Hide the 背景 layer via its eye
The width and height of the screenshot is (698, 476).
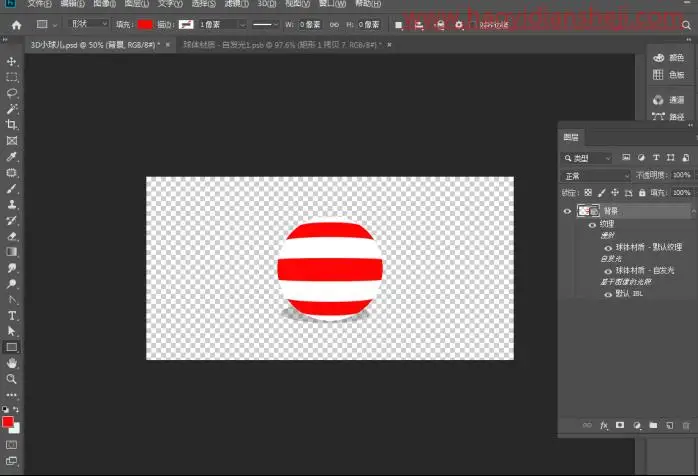(x=567, y=211)
